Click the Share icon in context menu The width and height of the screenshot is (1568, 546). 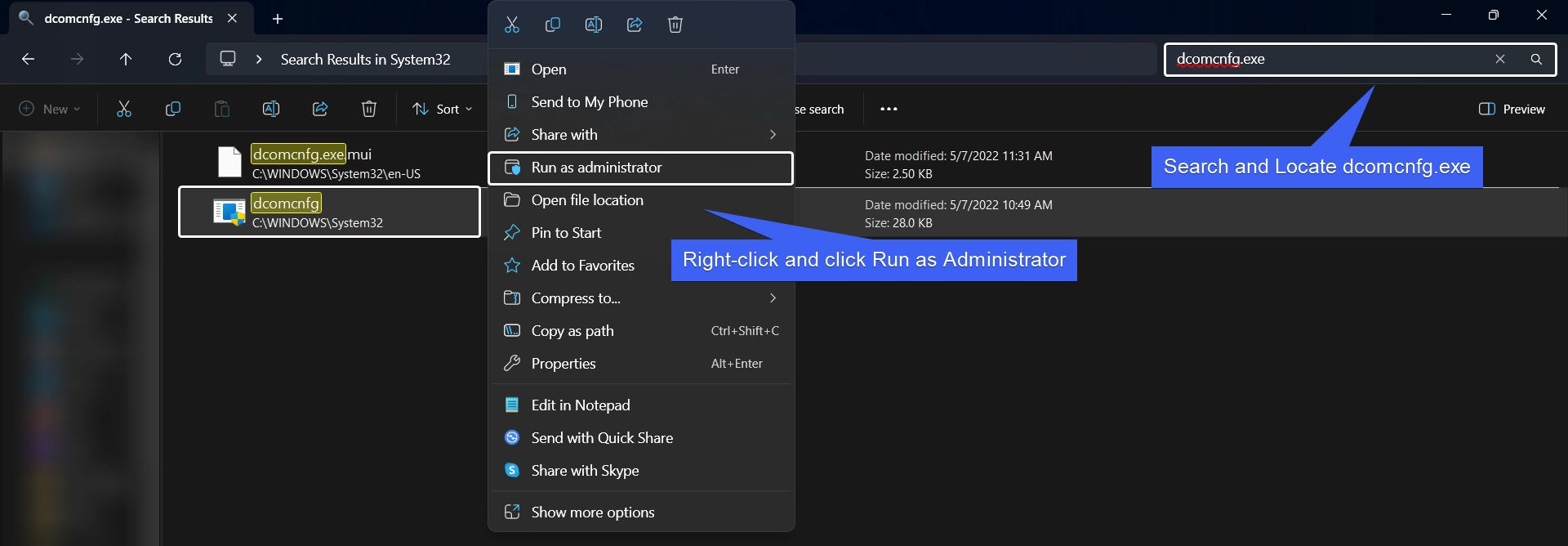635,25
